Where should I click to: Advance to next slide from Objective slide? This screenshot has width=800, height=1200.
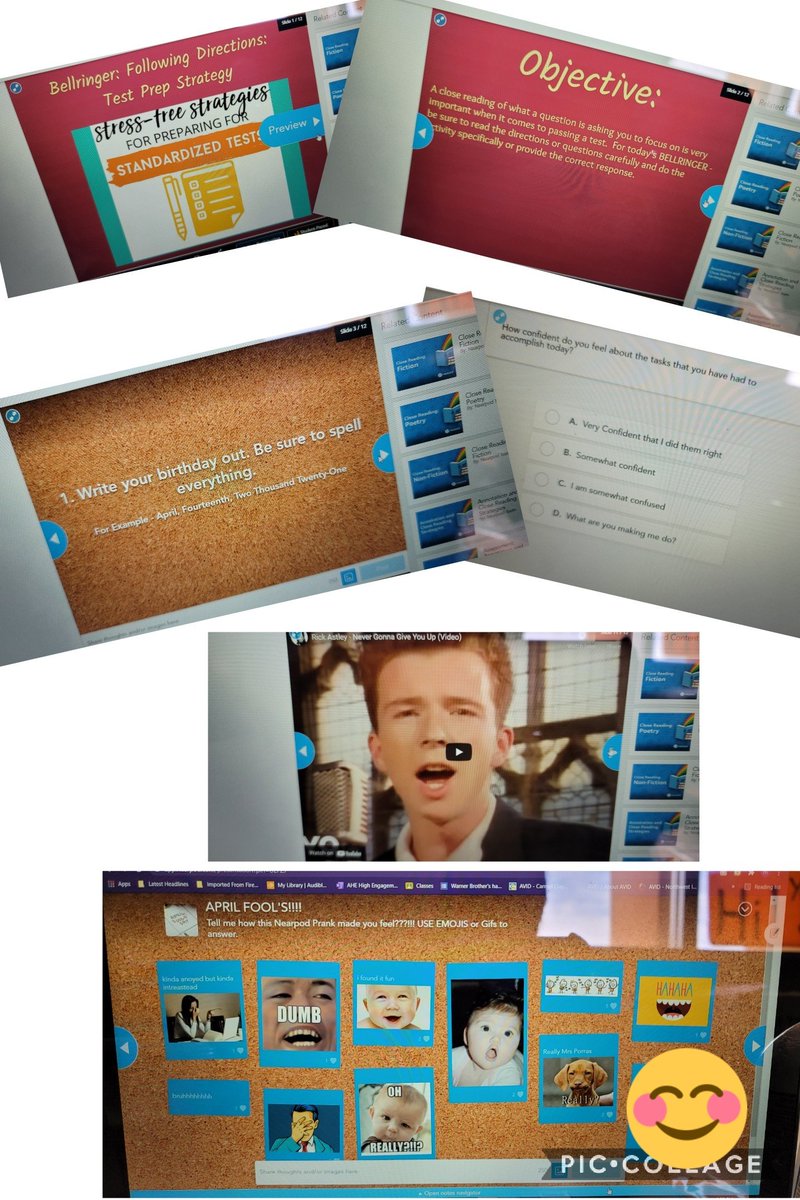[711, 201]
